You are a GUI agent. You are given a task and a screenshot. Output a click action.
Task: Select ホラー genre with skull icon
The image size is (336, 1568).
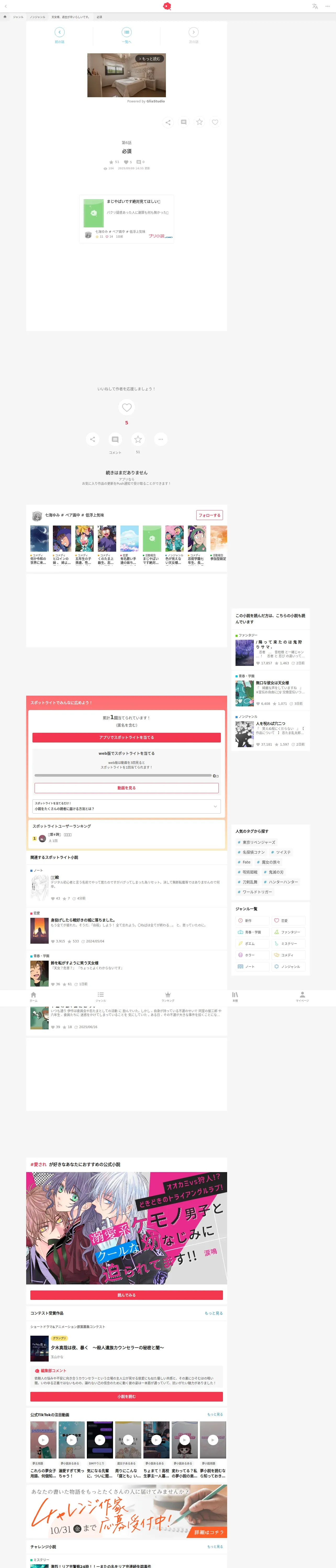coord(253,955)
